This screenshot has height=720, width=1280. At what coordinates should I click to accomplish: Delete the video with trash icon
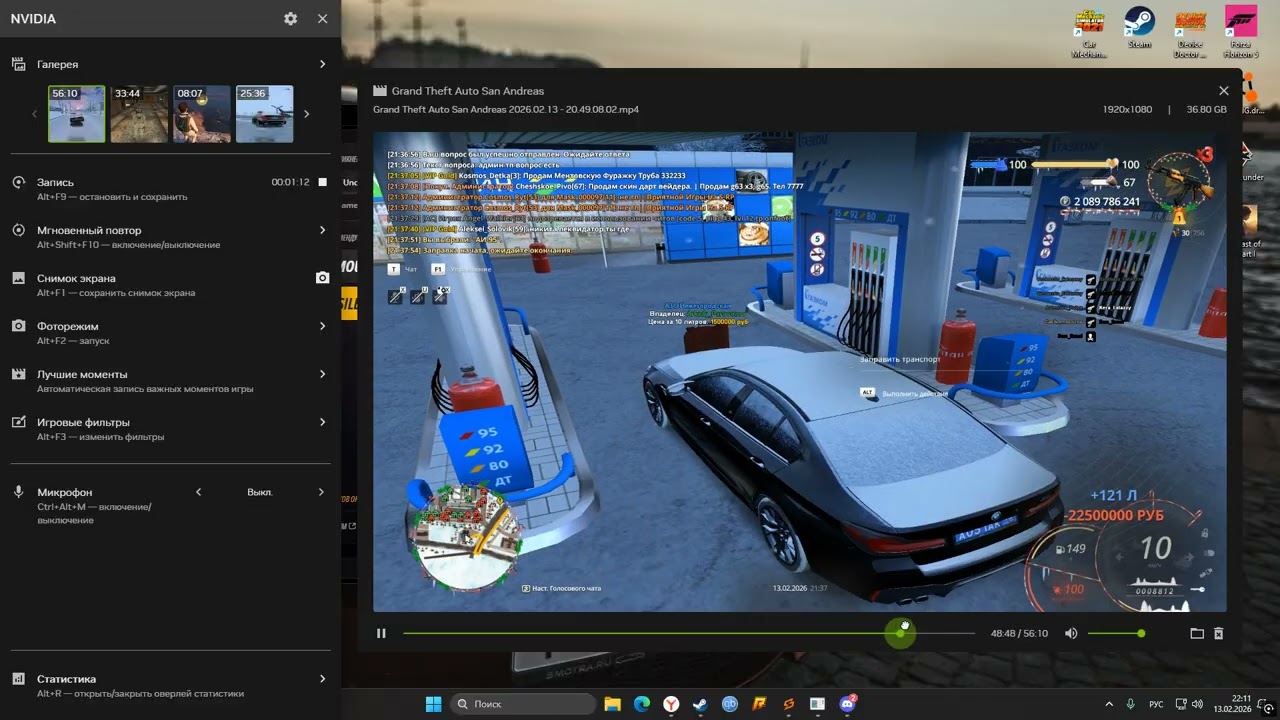[x=1218, y=633]
